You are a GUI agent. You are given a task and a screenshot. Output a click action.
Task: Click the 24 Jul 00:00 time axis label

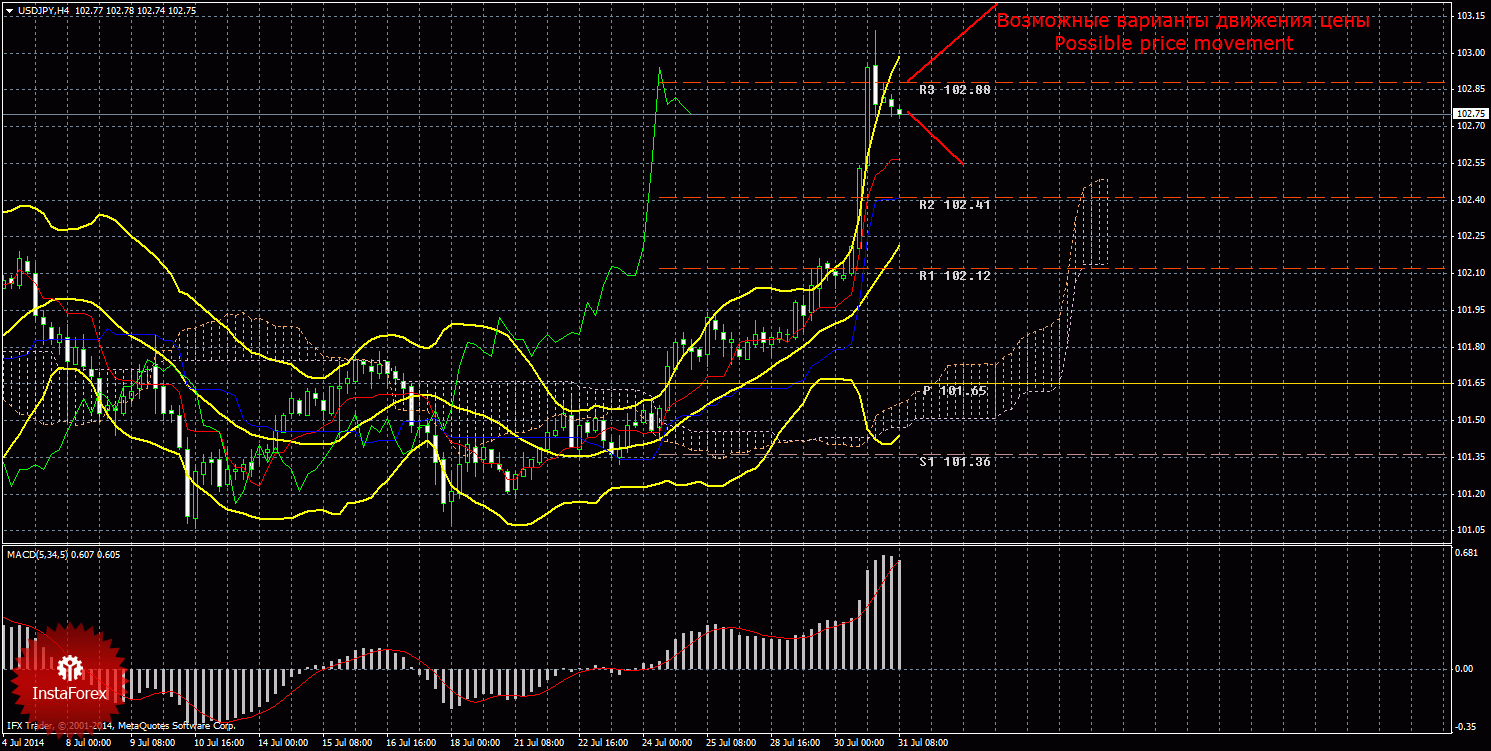pos(667,743)
